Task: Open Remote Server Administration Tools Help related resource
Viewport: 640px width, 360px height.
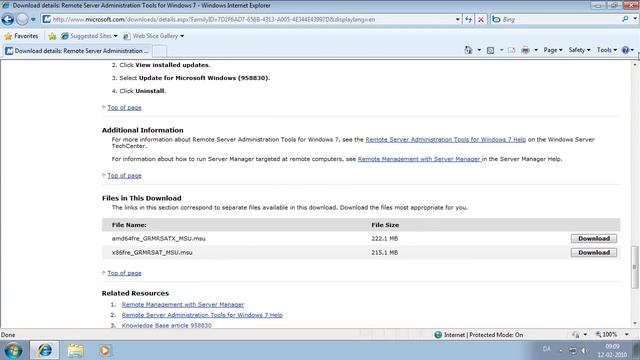Action: [202, 315]
